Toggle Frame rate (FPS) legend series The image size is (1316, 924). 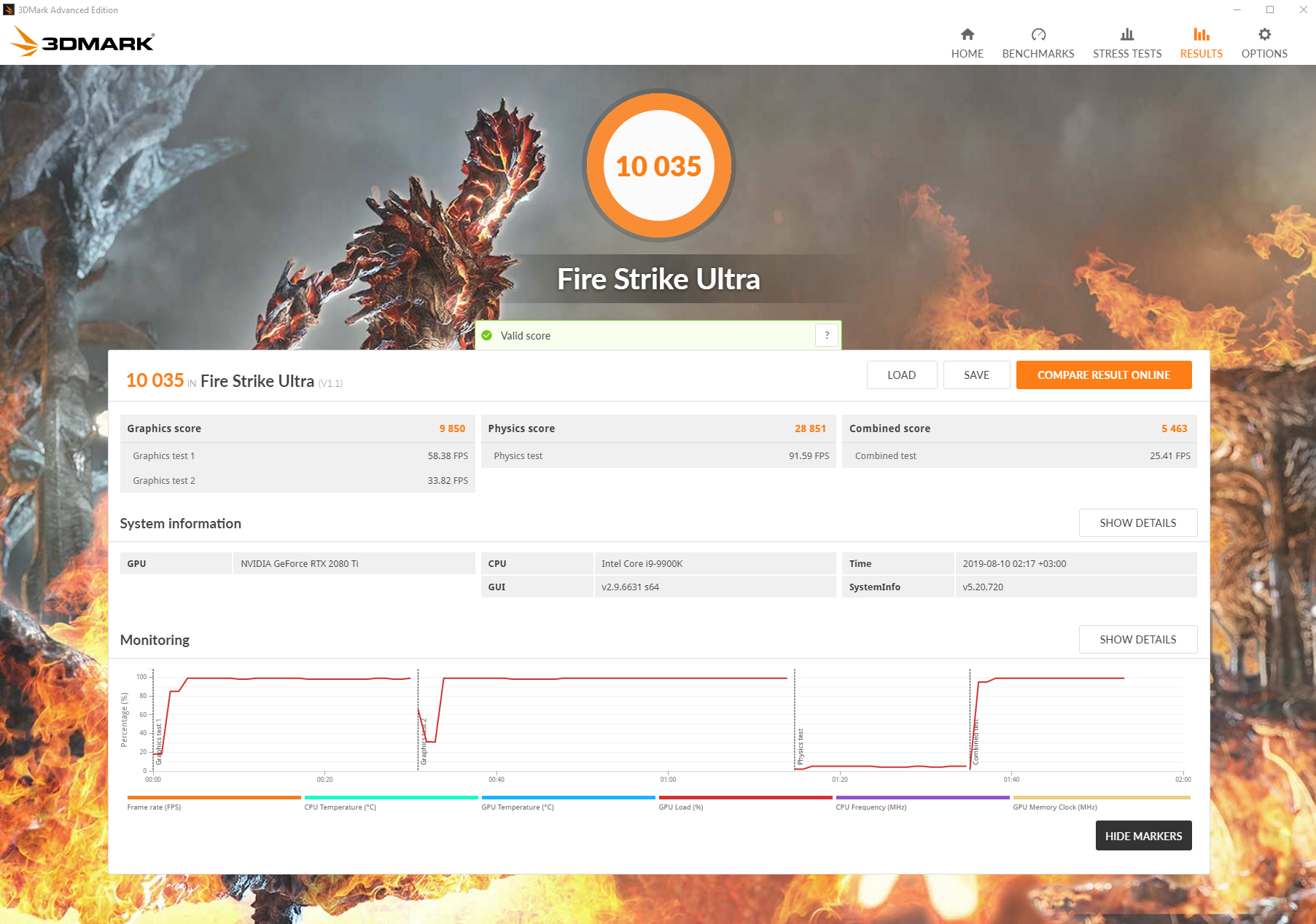(214, 803)
